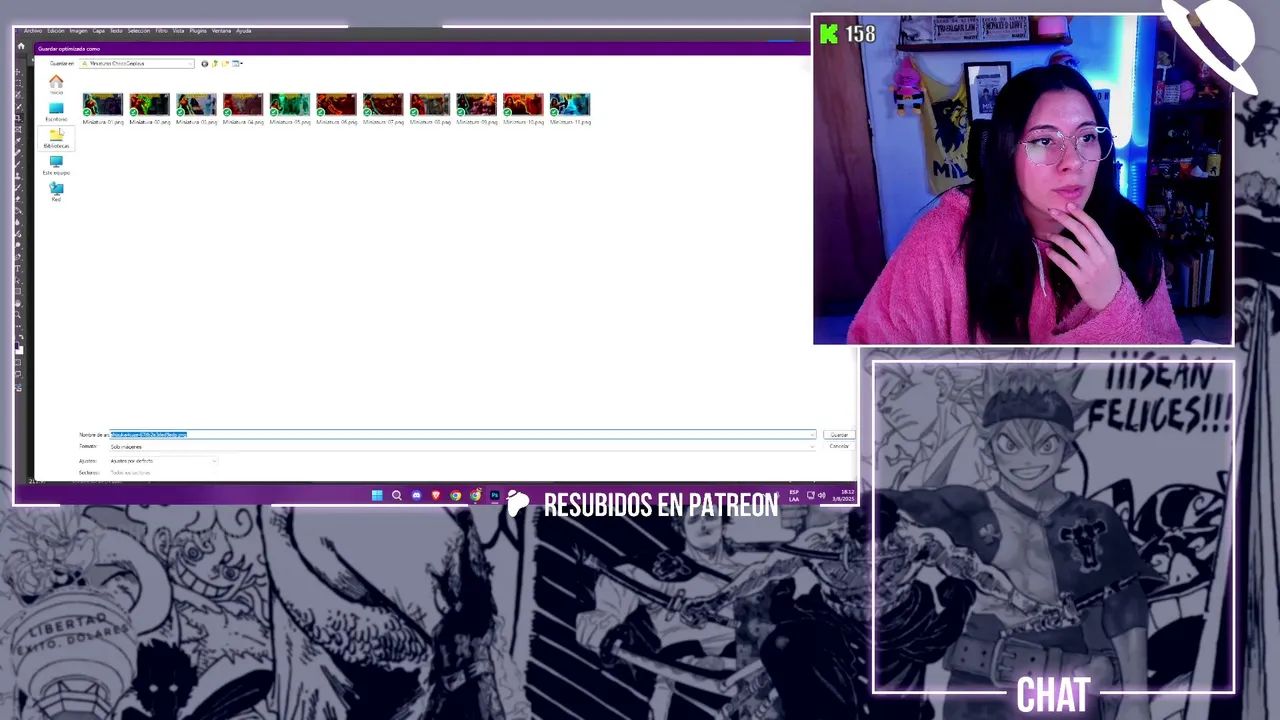Open Red network location in sidebar
This screenshot has height=720, width=1280.
coord(56,192)
